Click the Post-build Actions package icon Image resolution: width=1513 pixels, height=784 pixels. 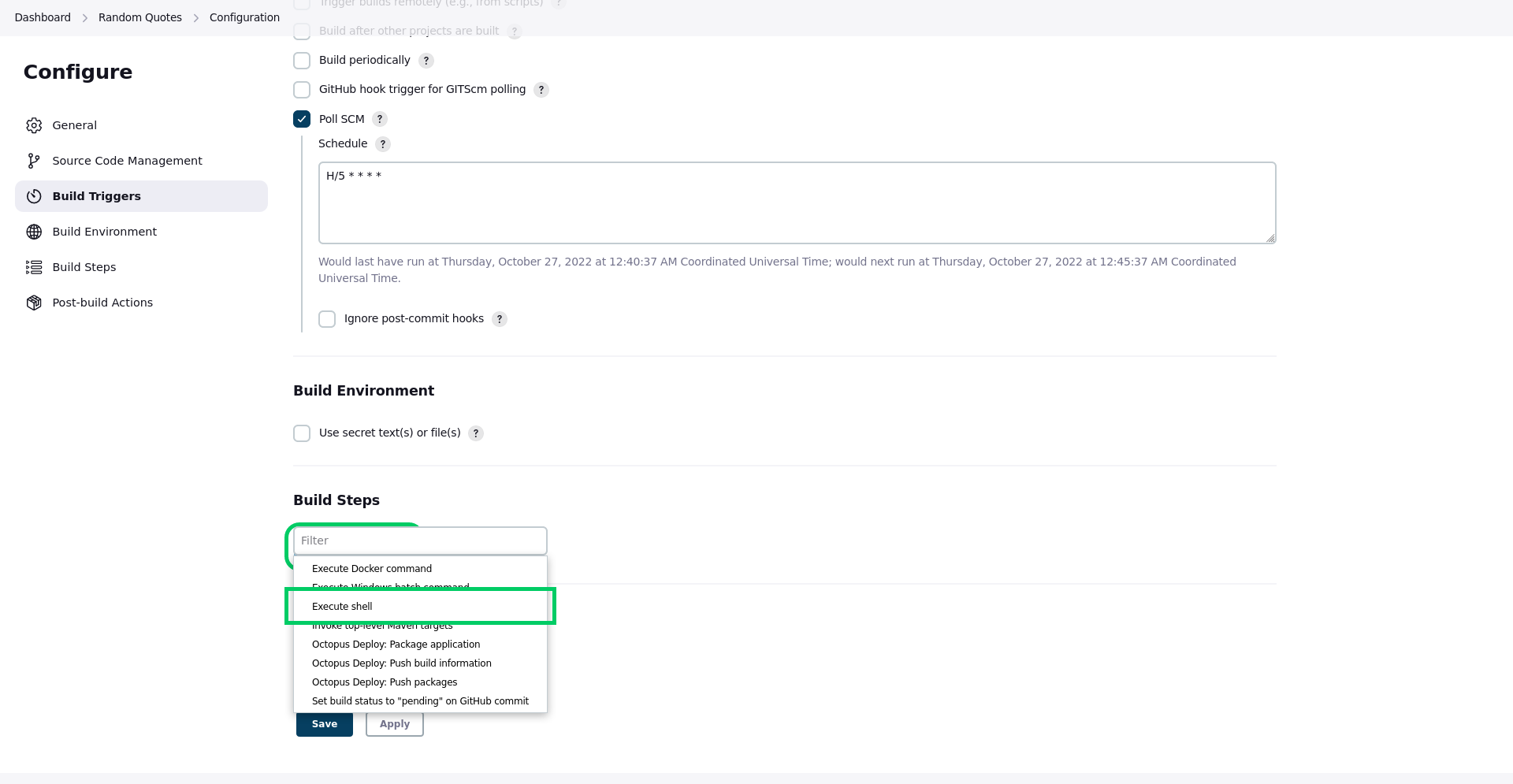(34, 303)
